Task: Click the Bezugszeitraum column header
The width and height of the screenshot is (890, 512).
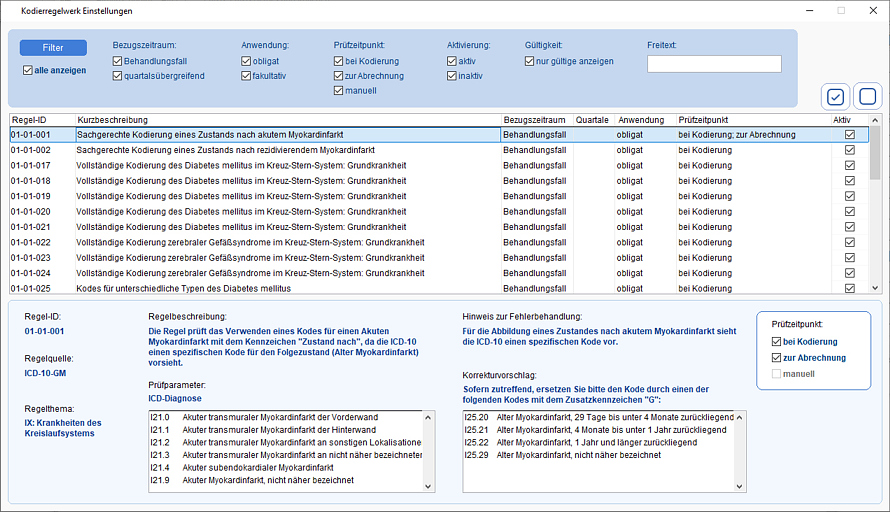Action: 537,120
